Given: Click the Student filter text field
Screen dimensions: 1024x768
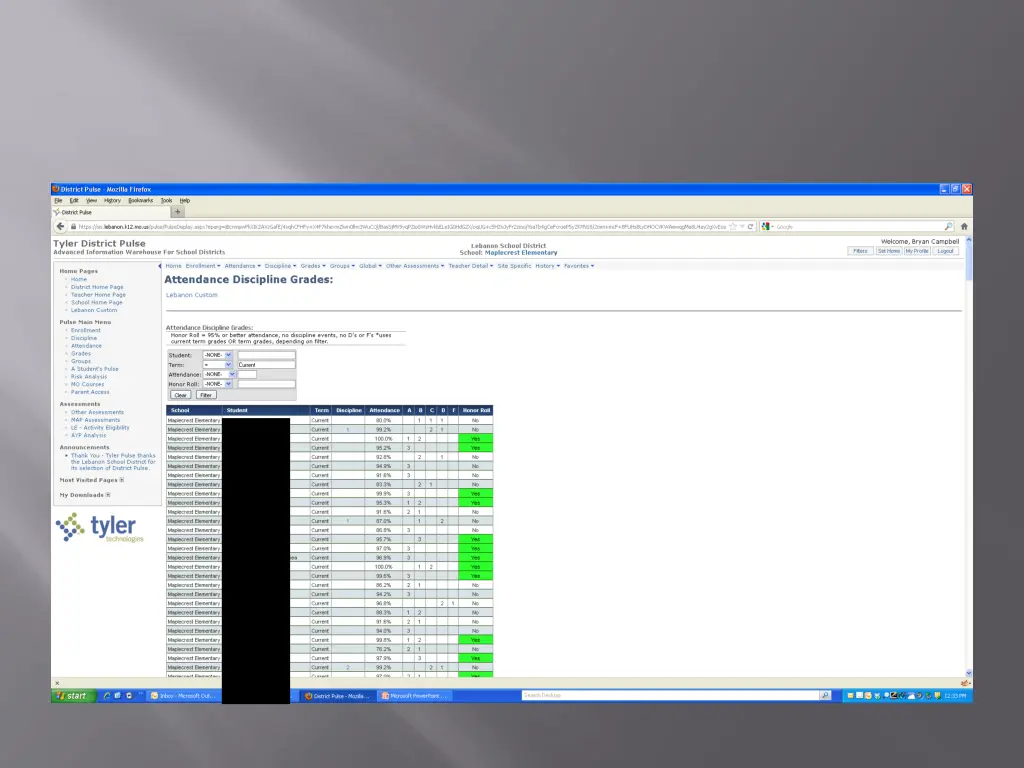Looking at the screenshot, I should click(266, 355).
